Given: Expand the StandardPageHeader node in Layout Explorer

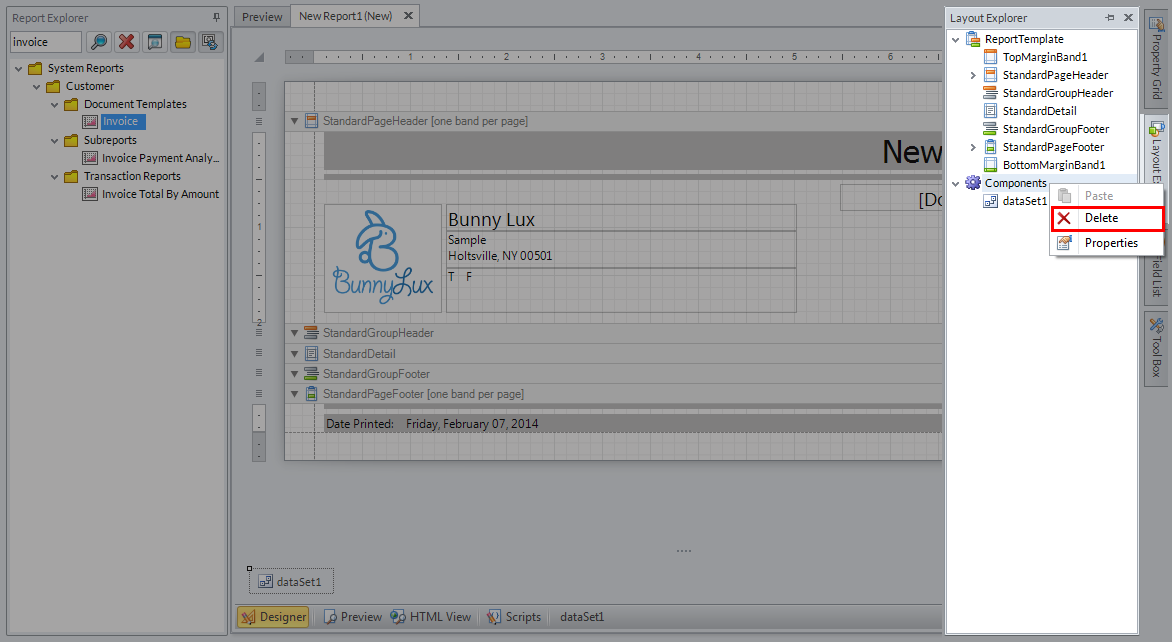Looking at the screenshot, I should (x=974, y=75).
